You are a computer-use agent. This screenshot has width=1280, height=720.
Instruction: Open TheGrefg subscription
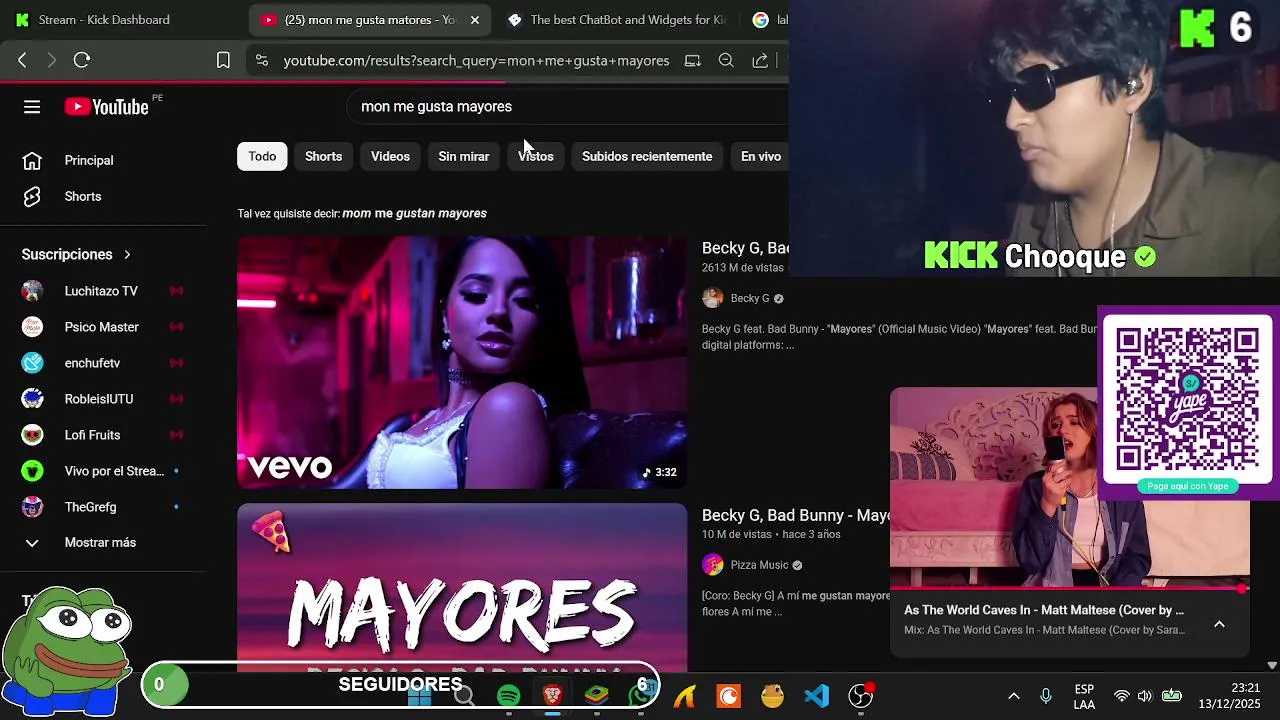(103, 507)
